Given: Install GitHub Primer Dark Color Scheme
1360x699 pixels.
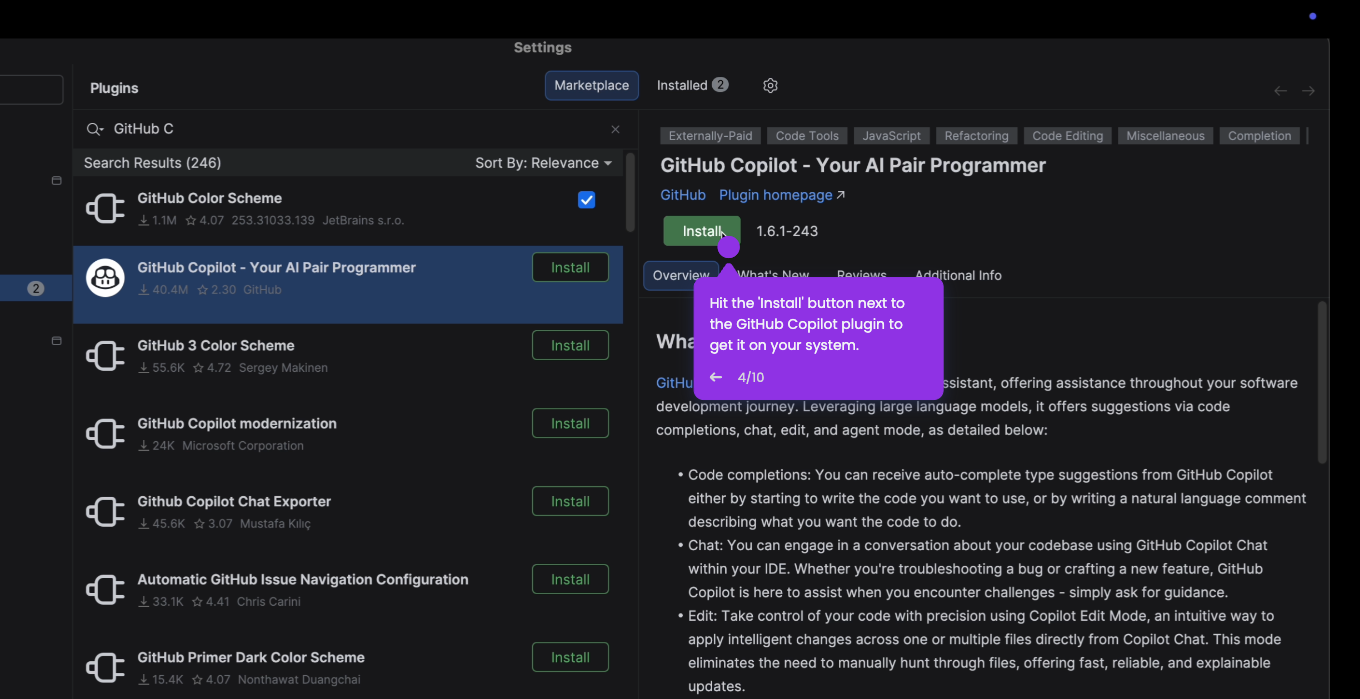Looking at the screenshot, I should tap(570, 658).
